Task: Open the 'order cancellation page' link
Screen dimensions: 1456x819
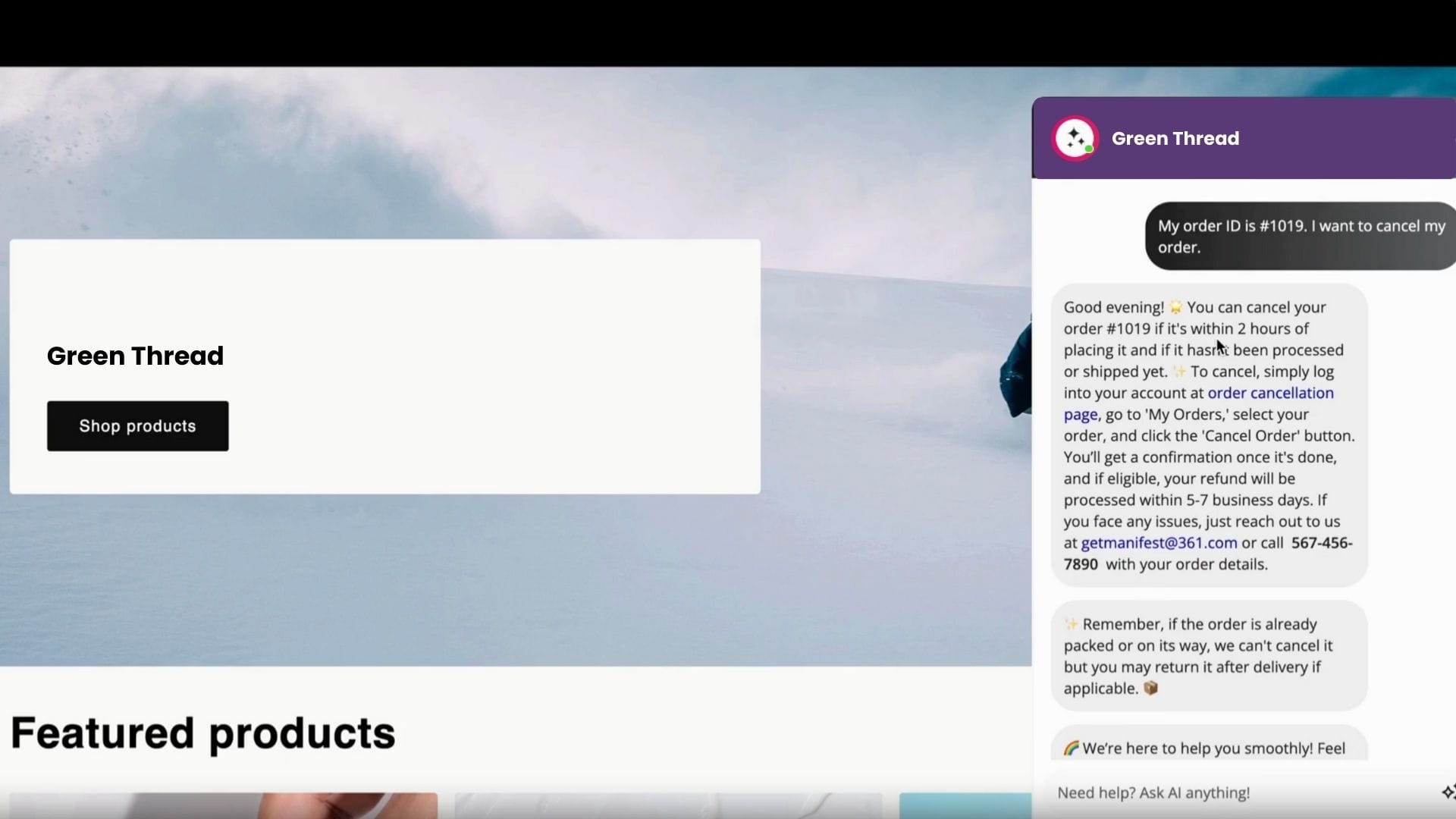Action: click(x=1271, y=393)
